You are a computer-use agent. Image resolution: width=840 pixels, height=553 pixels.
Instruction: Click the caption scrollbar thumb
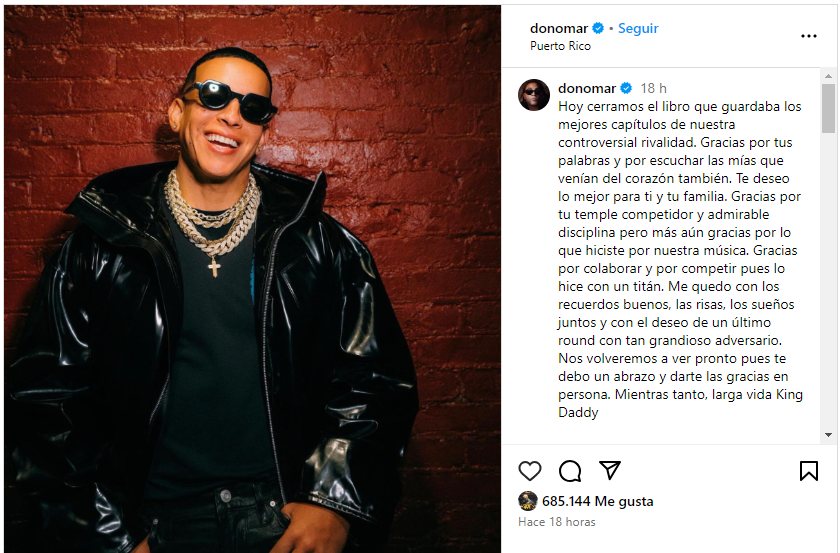click(x=828, y=108)
